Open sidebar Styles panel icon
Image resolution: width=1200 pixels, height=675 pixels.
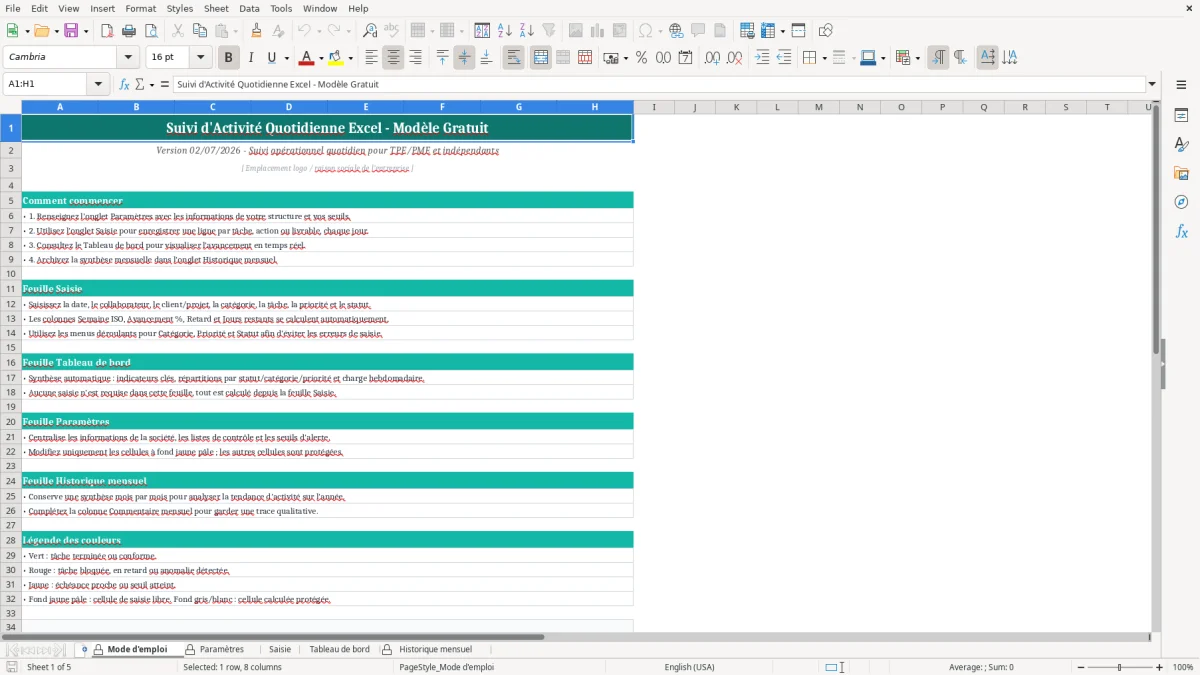pyautogui.click(x=1181, y=145)
